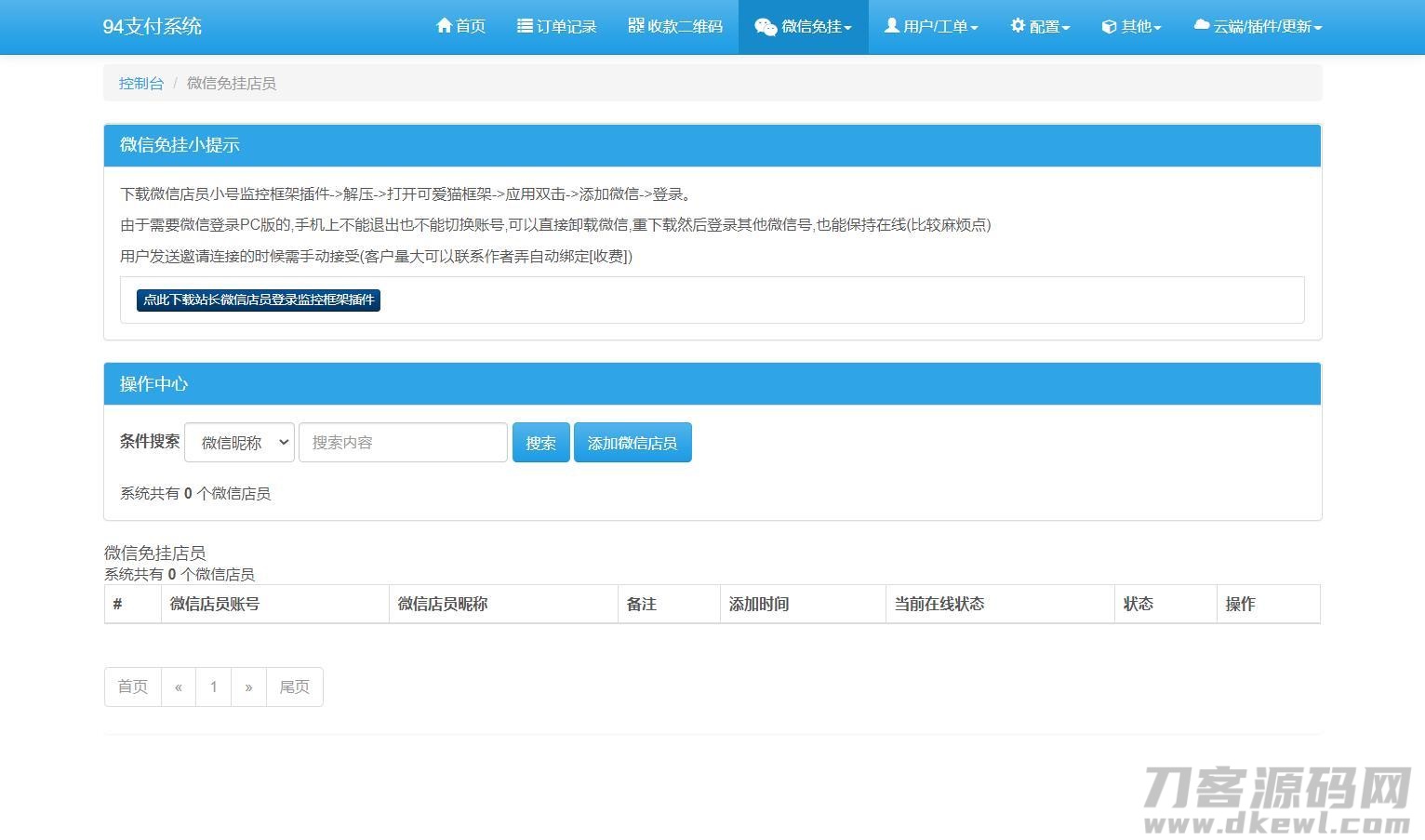The width and height of the screenshot is (1425, 840).
Task: Click the 控制台 breadcrumb link
Action: pyautogui.click(x=140, y=84)
